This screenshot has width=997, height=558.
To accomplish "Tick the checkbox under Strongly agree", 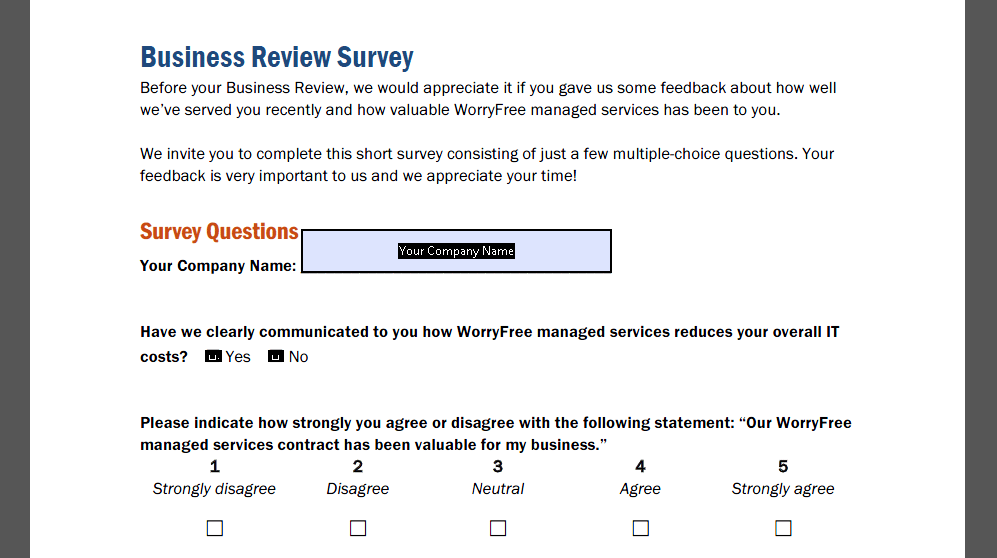I will click(x=783, y=528).
